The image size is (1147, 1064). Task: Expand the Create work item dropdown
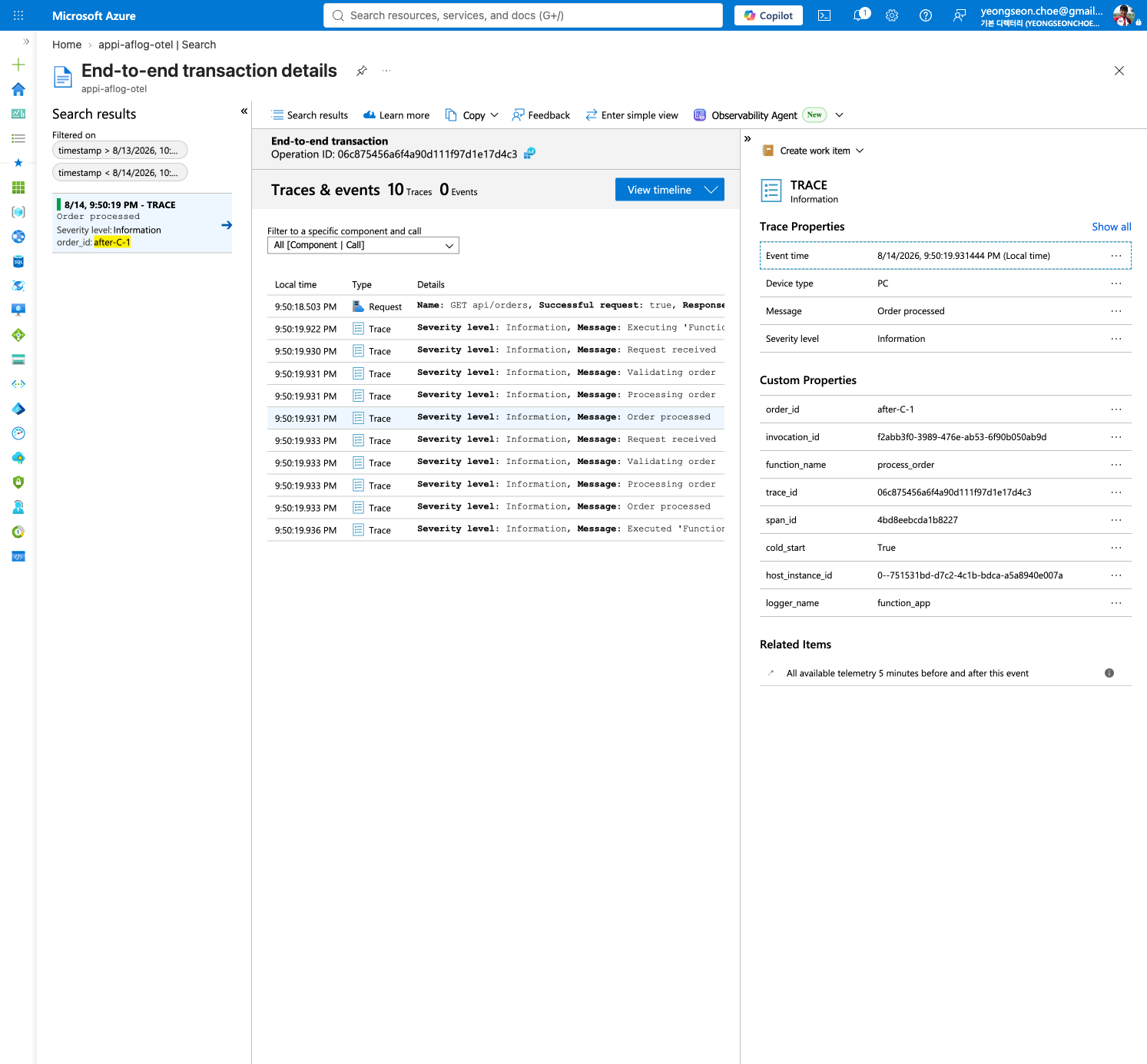(813, 151)
